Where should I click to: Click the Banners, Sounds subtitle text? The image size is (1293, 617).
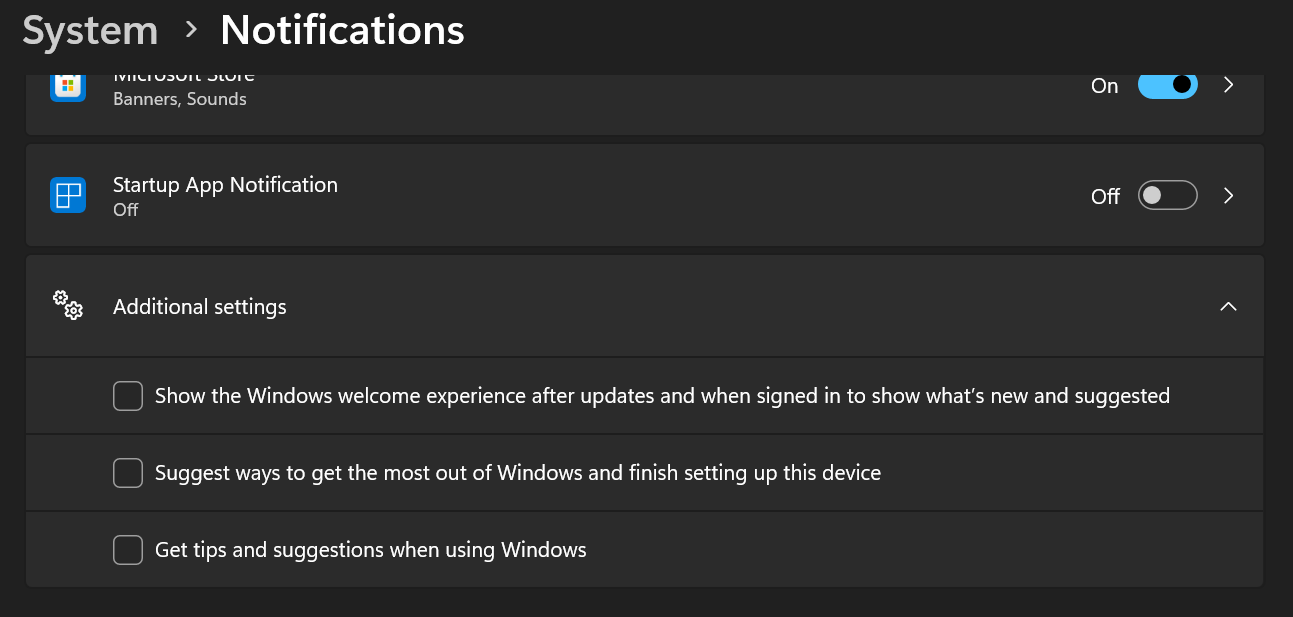coord(180,99)
